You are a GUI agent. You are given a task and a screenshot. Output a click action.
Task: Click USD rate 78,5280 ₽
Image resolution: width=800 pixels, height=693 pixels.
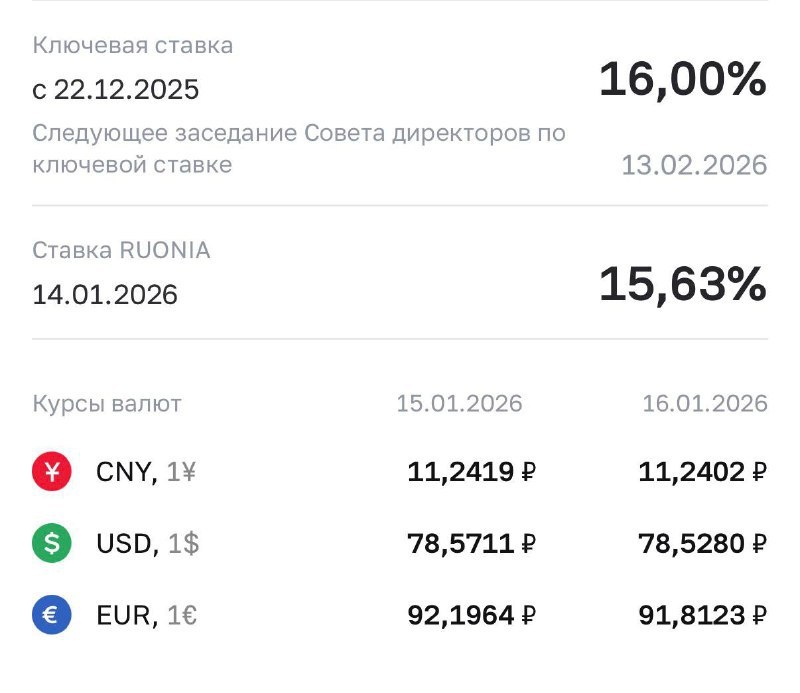(x=702, y=544)
